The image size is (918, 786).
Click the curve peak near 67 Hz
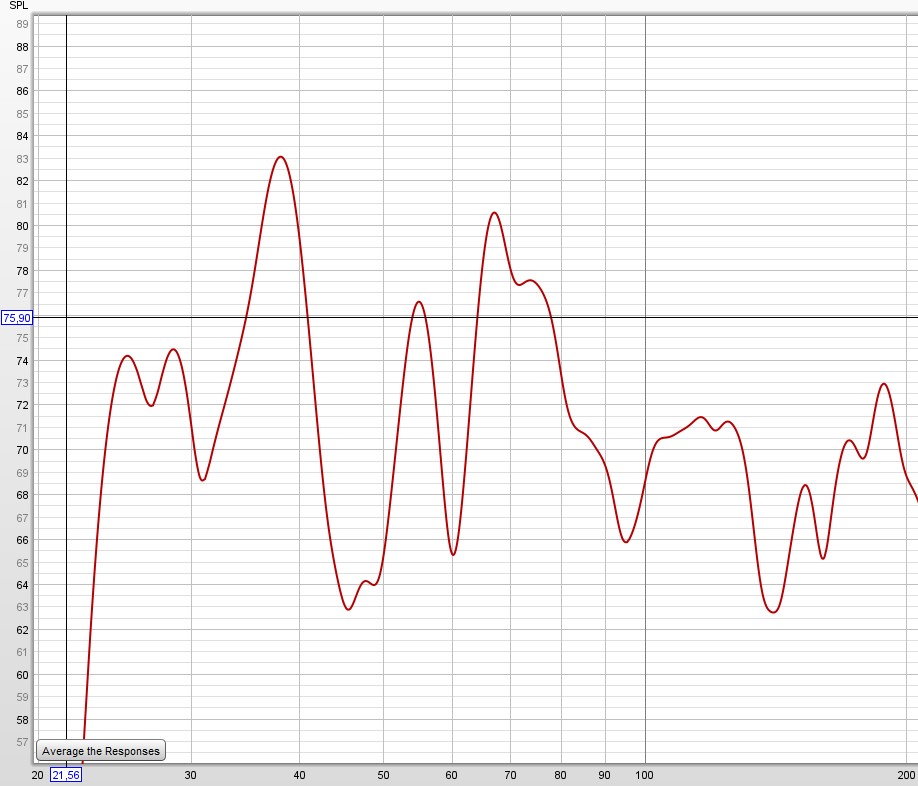coord(493,212)
